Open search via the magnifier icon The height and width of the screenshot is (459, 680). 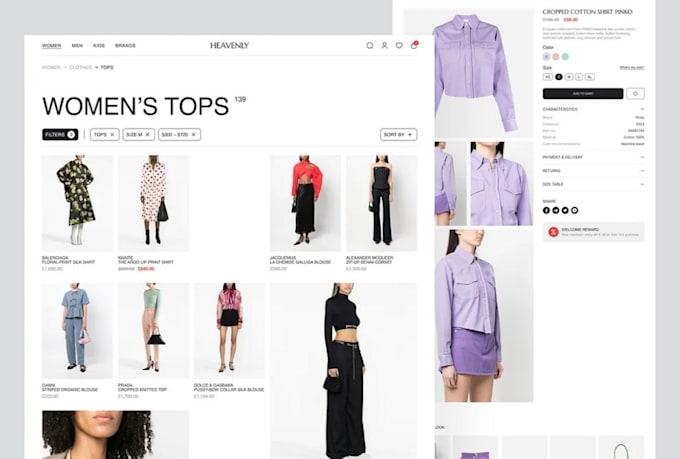[369, 46]
